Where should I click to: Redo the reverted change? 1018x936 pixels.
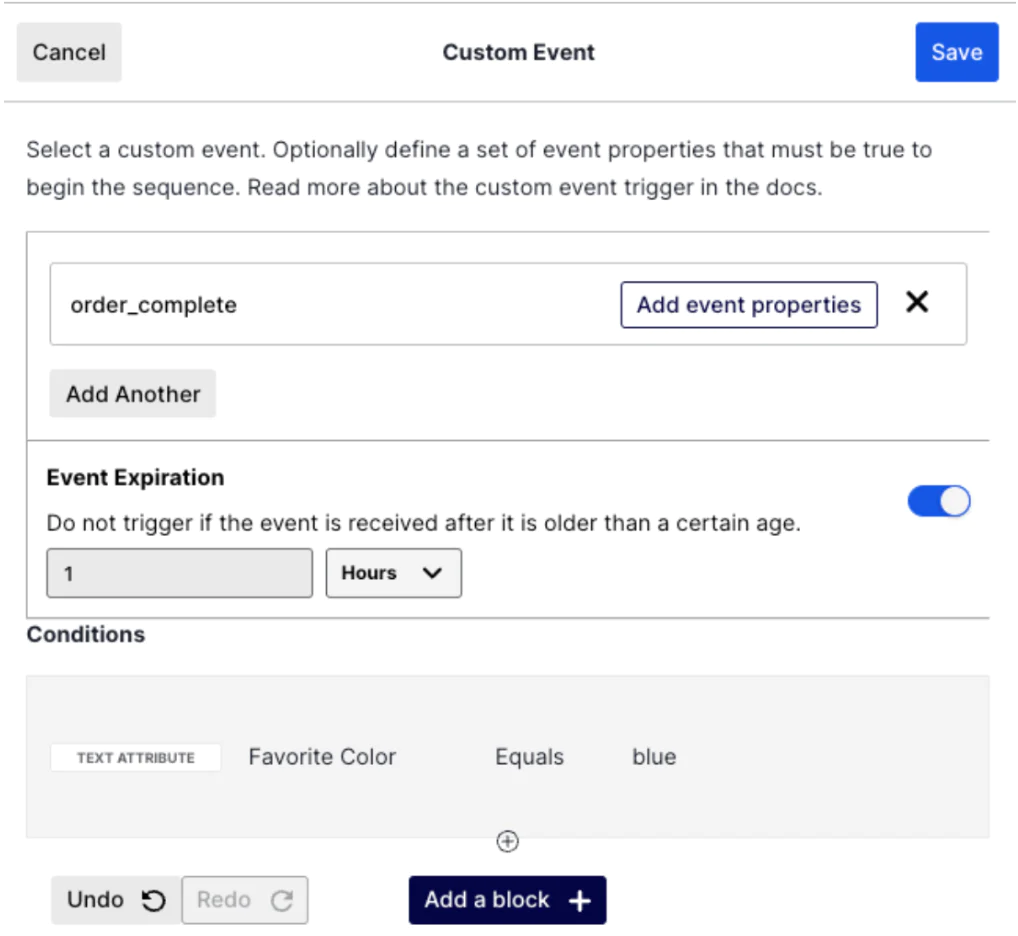[x=244, y=900]
